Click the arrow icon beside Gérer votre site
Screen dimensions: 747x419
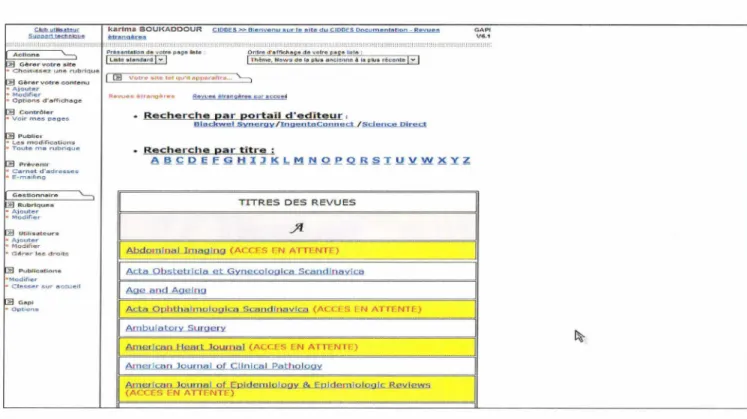pyautogui.click(x=10, y=64)
